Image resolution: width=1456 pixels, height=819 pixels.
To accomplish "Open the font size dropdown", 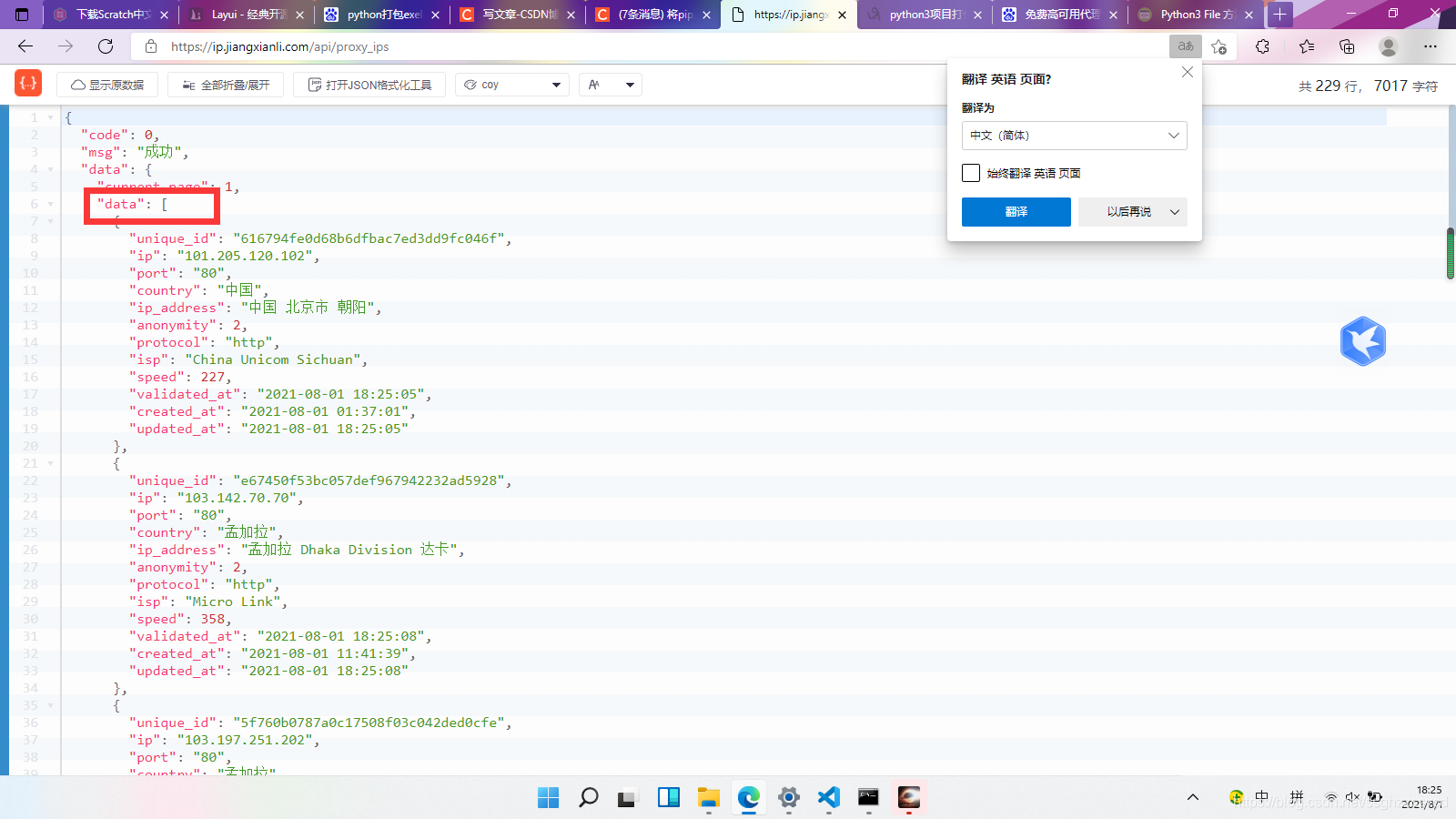I will [611, 85].
